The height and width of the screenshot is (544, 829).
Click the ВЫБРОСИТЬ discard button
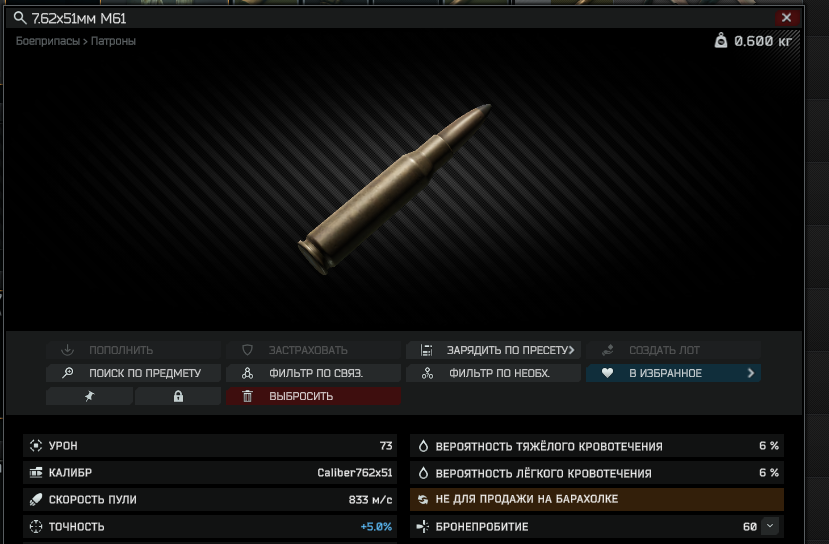[314, 396]
